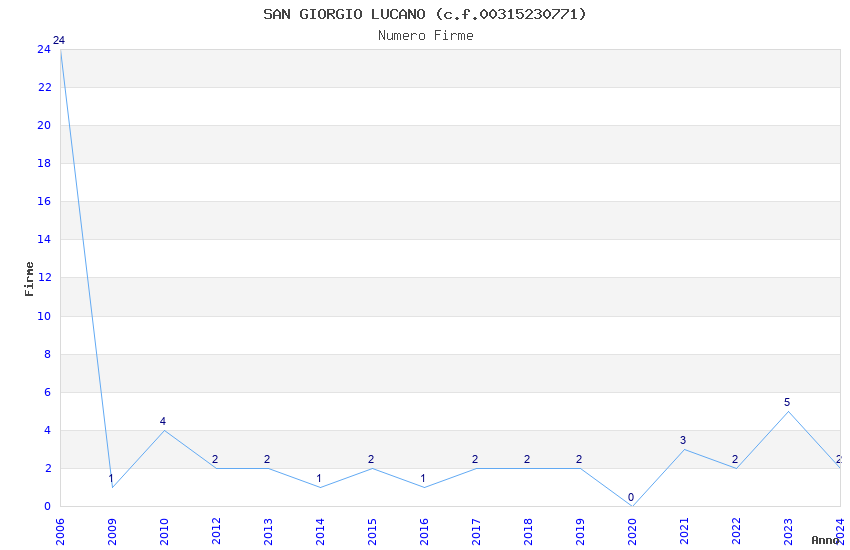The width and height of the screenshot is (850, 550).
Task: Click the data value 4 above 2010
Action: click(163, 421)
